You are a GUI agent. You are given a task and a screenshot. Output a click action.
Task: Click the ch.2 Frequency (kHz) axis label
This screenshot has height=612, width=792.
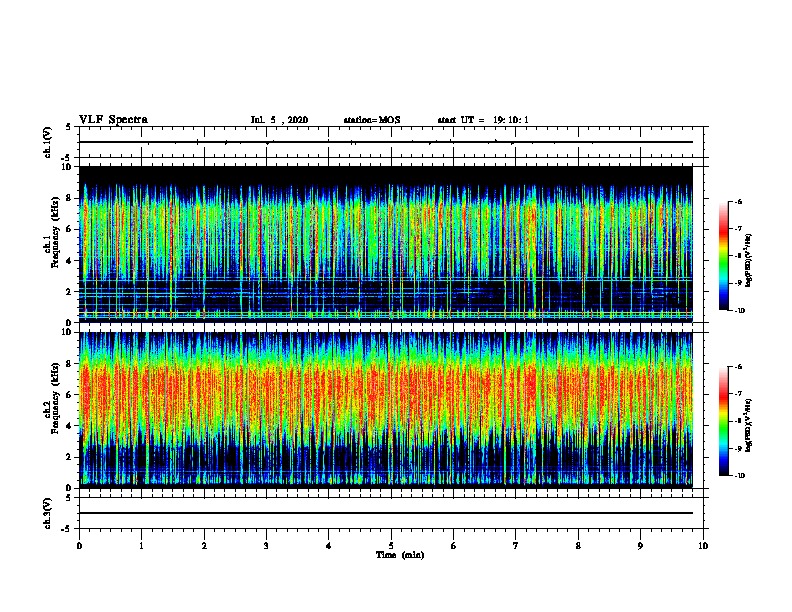click(52, 398)
